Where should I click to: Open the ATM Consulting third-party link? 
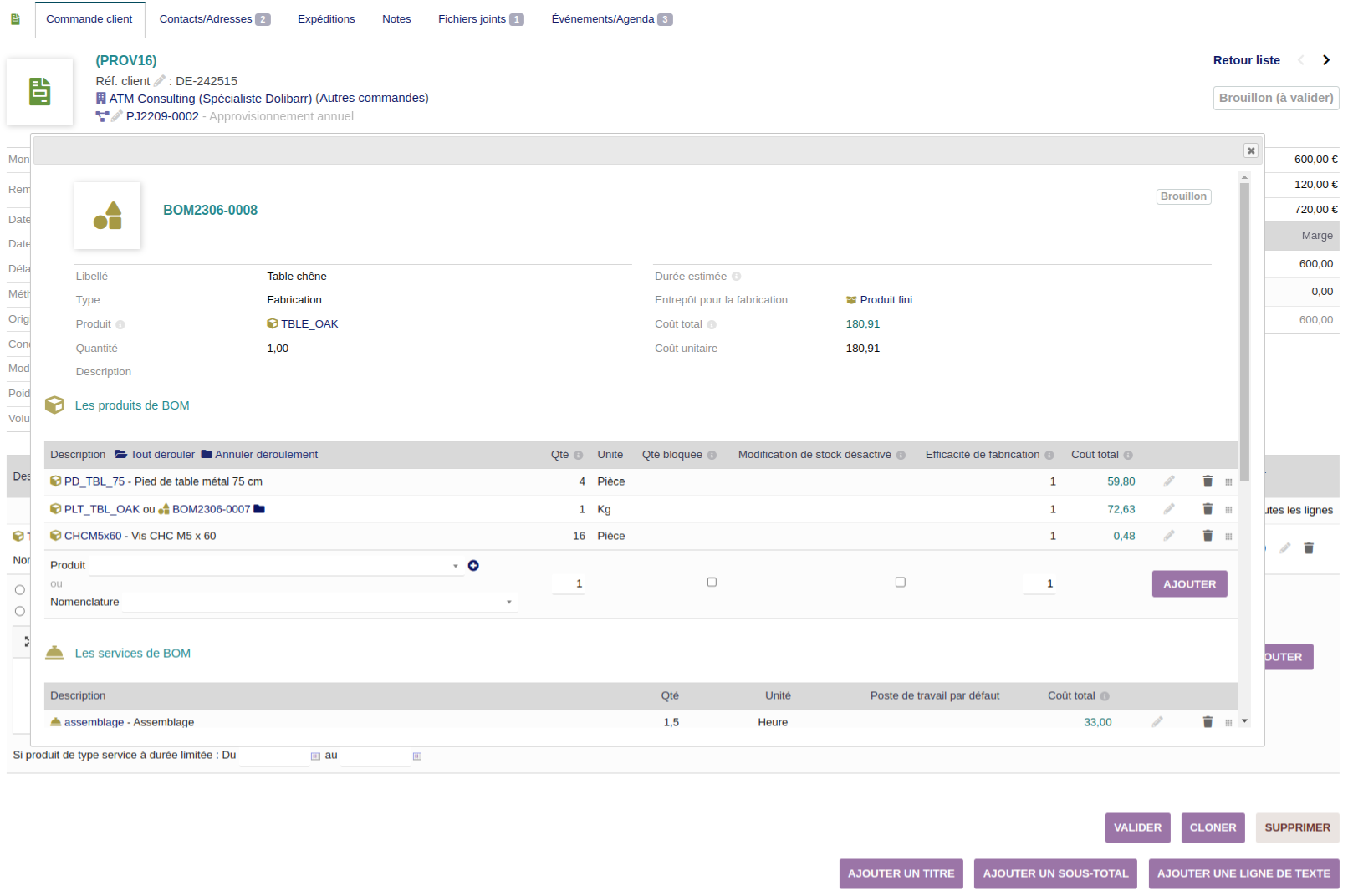(204, 99)
